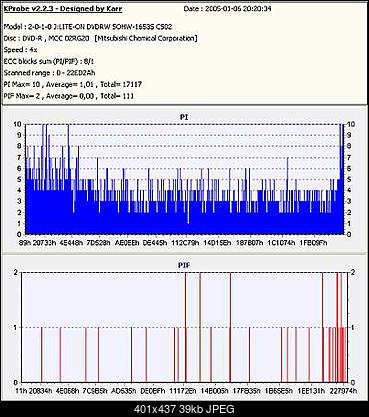
Task: Click the 112C79h label on PI axis
Action: 185,243
